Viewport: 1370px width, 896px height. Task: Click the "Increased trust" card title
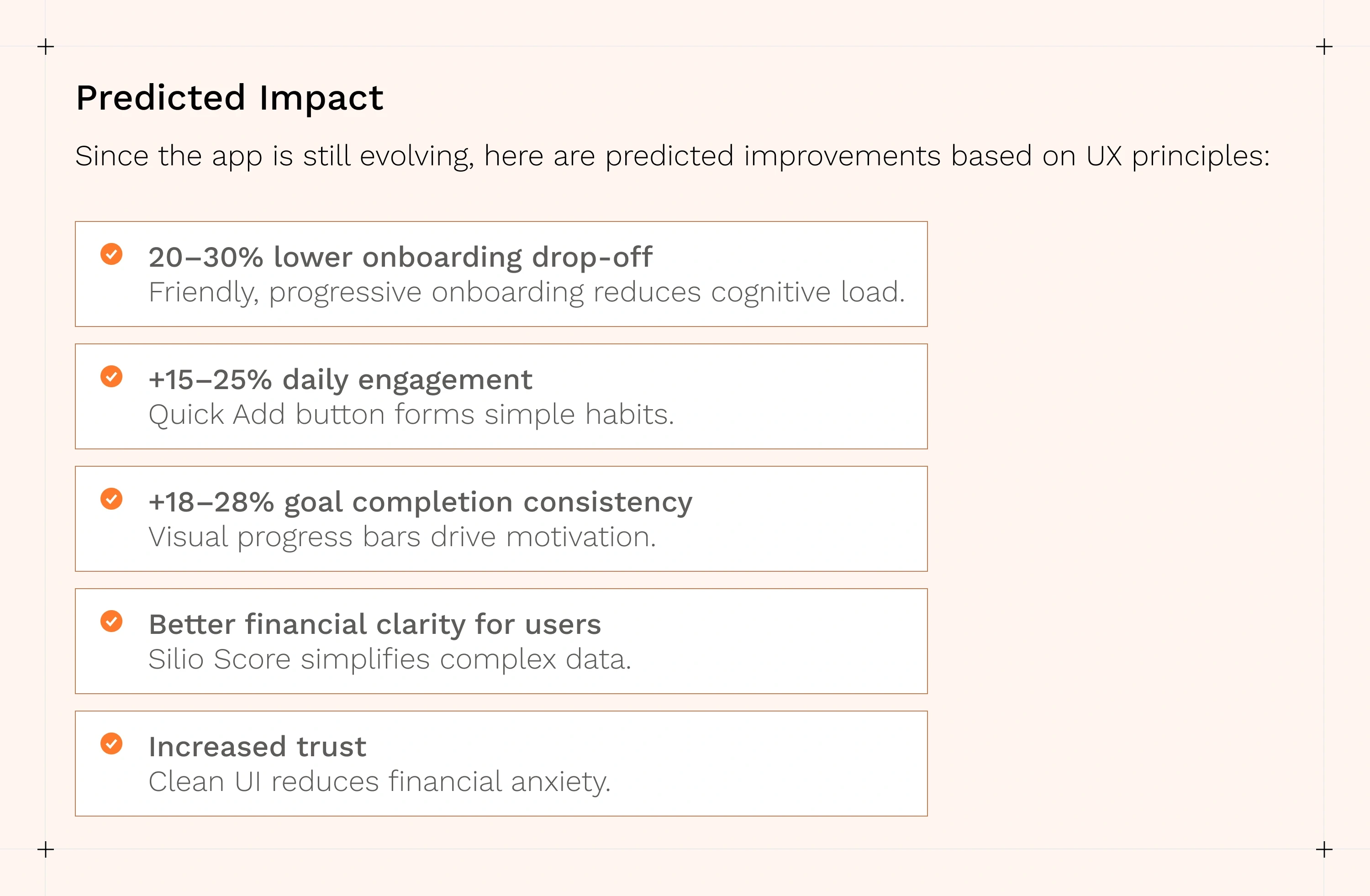pyautogui.click(x=257, y=747)
